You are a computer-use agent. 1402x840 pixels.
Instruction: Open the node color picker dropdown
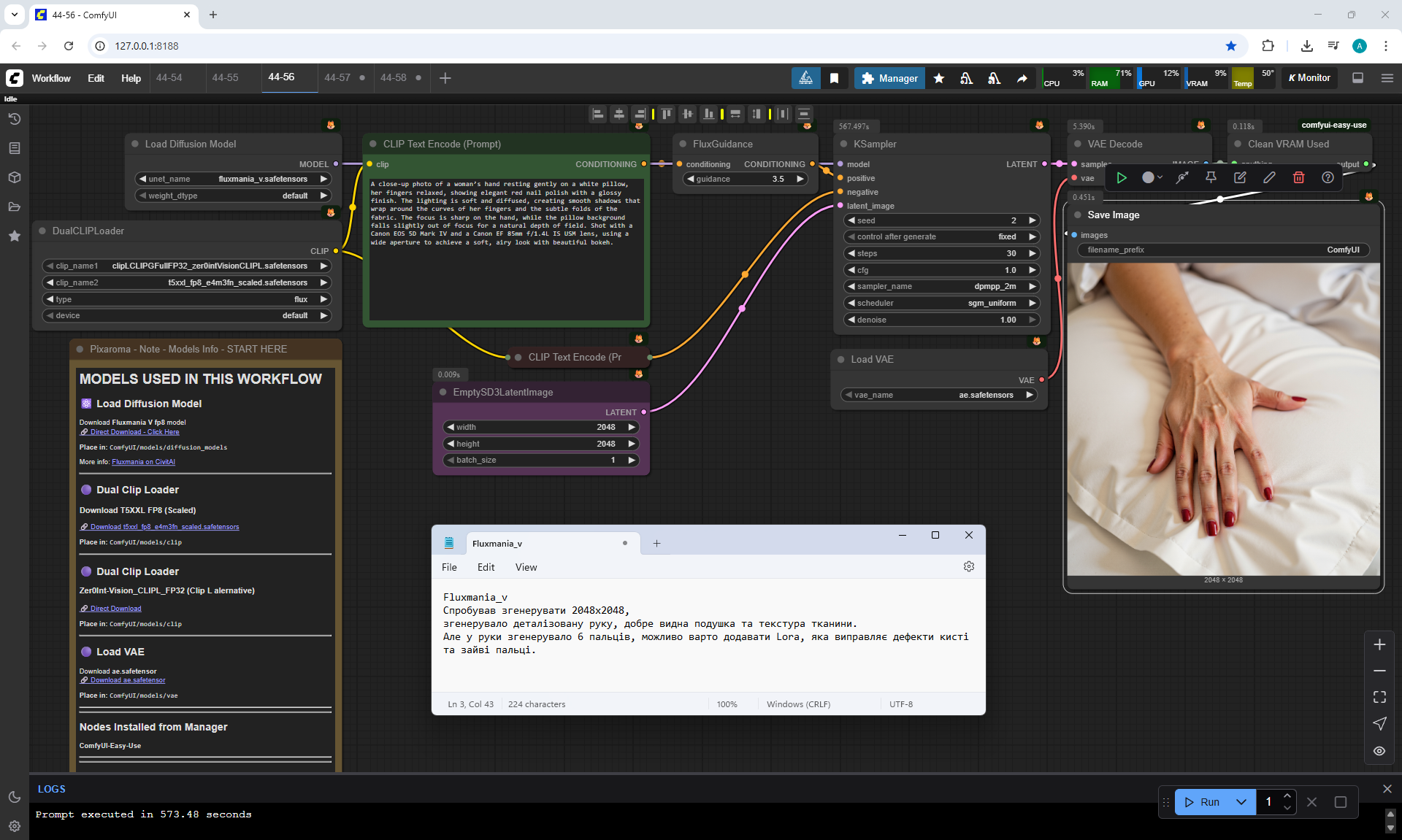pos(1152,177)
